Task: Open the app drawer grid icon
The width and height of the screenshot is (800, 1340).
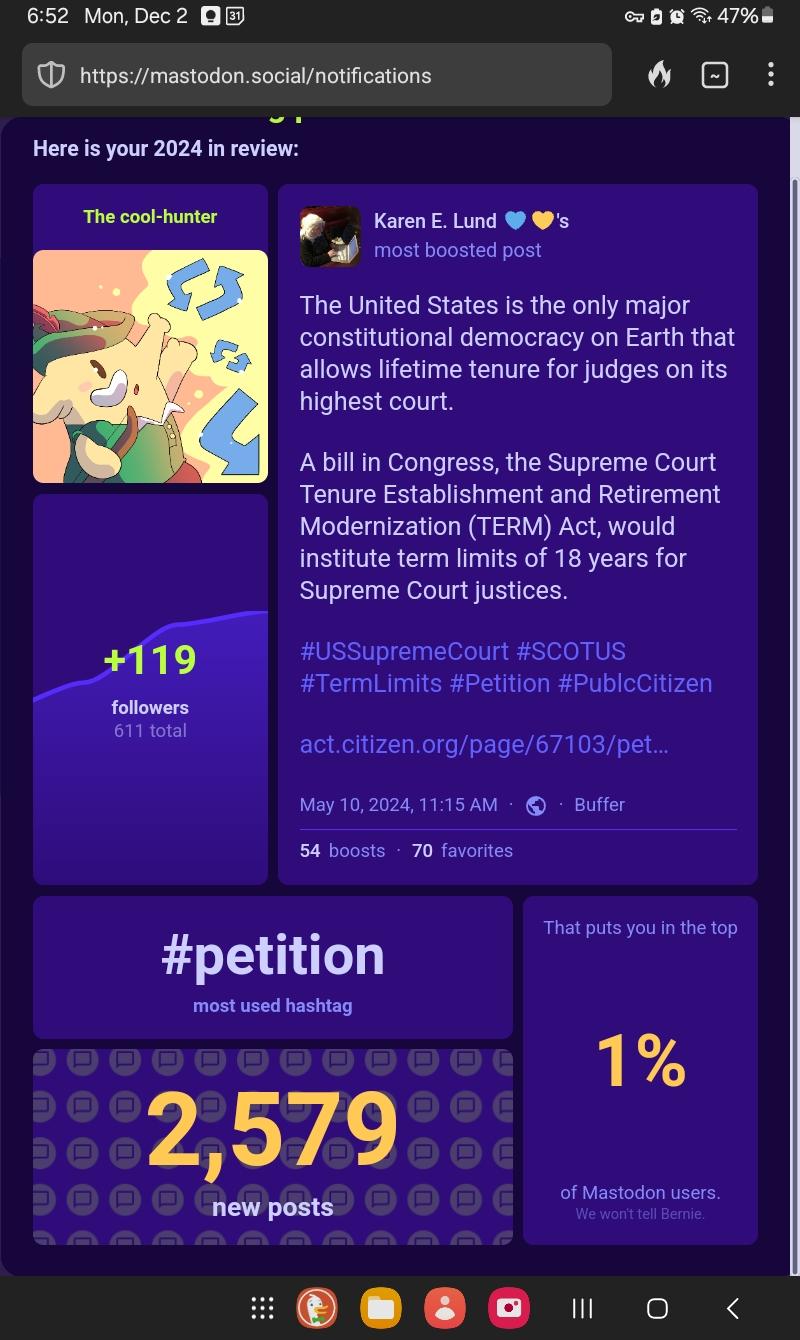Action: [x=262, y=1308]
